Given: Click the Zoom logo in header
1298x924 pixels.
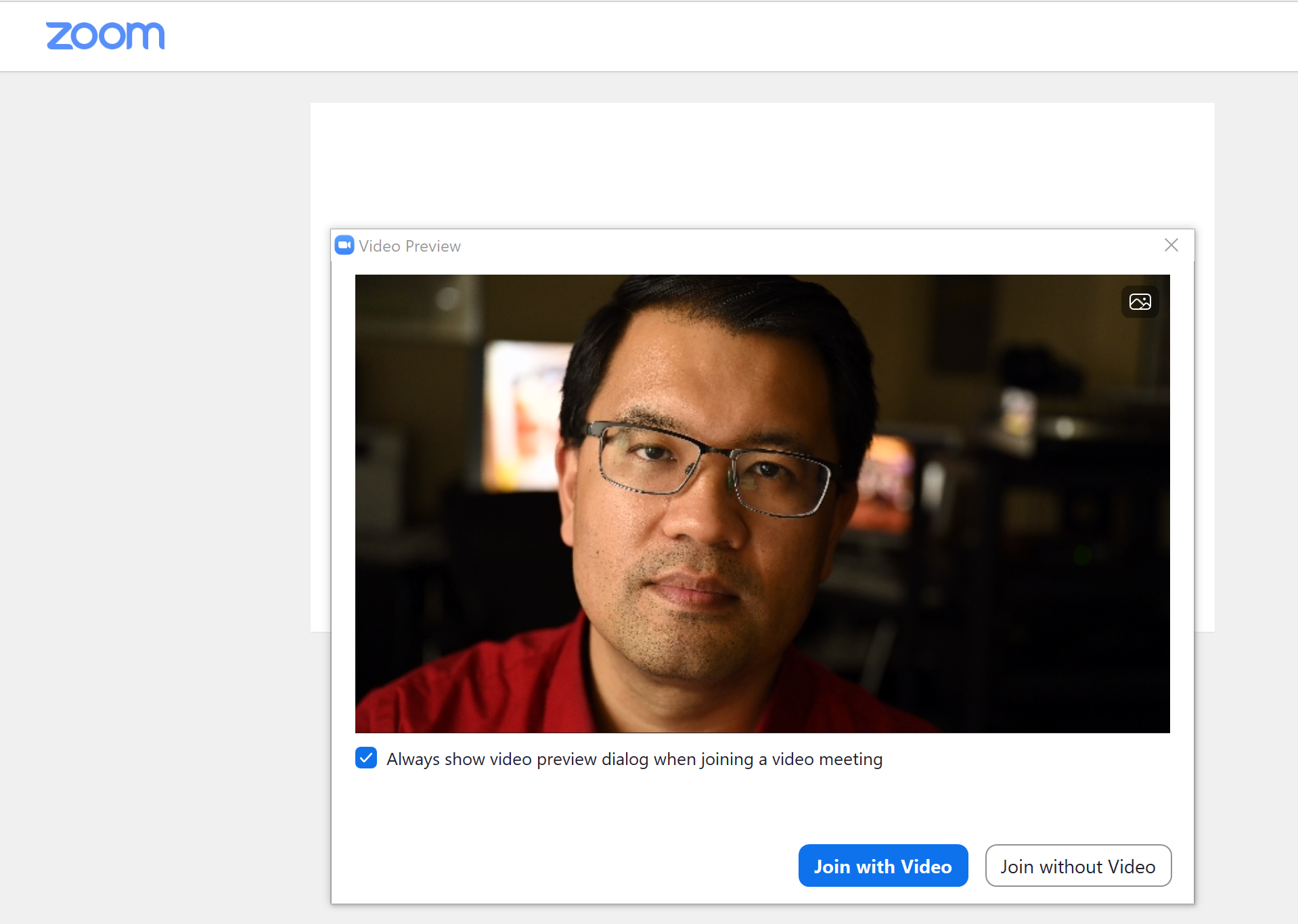Looking at the screenshot, I should point(105,36).
